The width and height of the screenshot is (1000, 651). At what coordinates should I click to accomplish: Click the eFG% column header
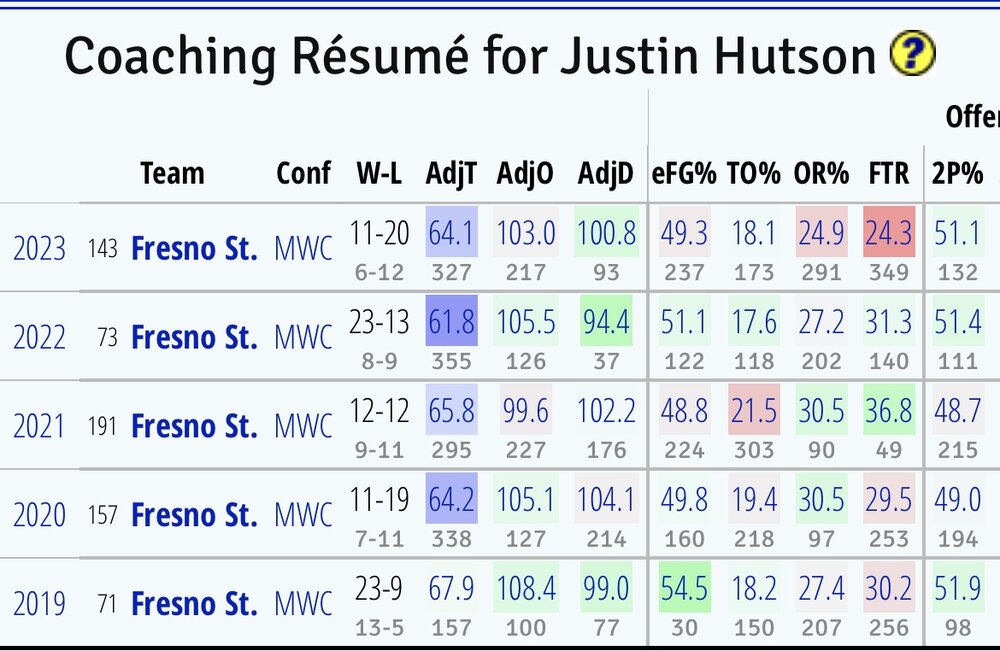[685, 174]
